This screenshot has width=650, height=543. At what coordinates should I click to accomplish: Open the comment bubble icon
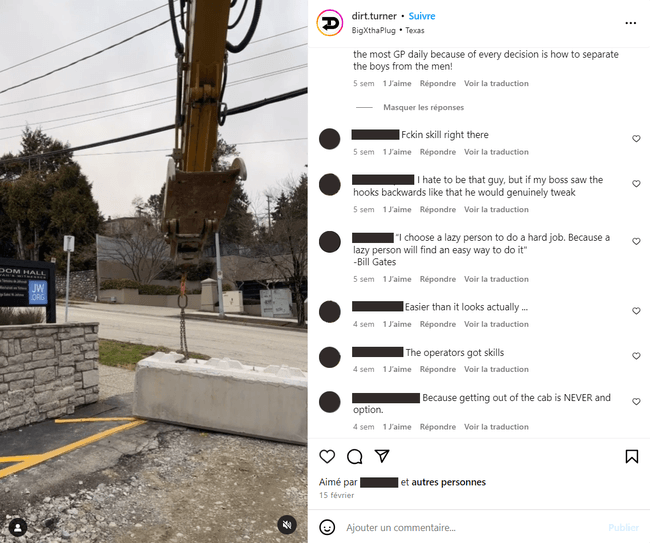pyautogui.click(x=354, y=456)
